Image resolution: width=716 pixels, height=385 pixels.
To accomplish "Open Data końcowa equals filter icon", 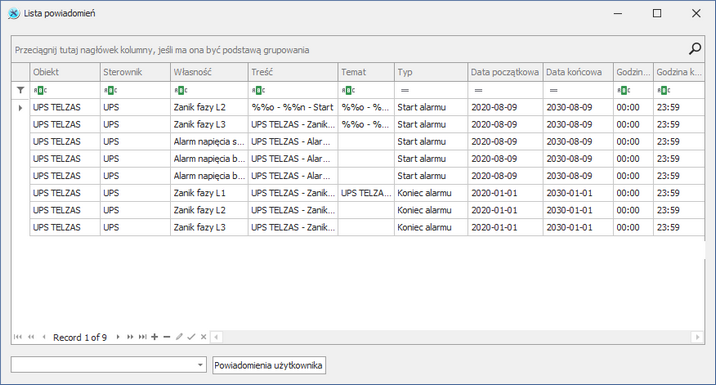I will click(554, 90).
